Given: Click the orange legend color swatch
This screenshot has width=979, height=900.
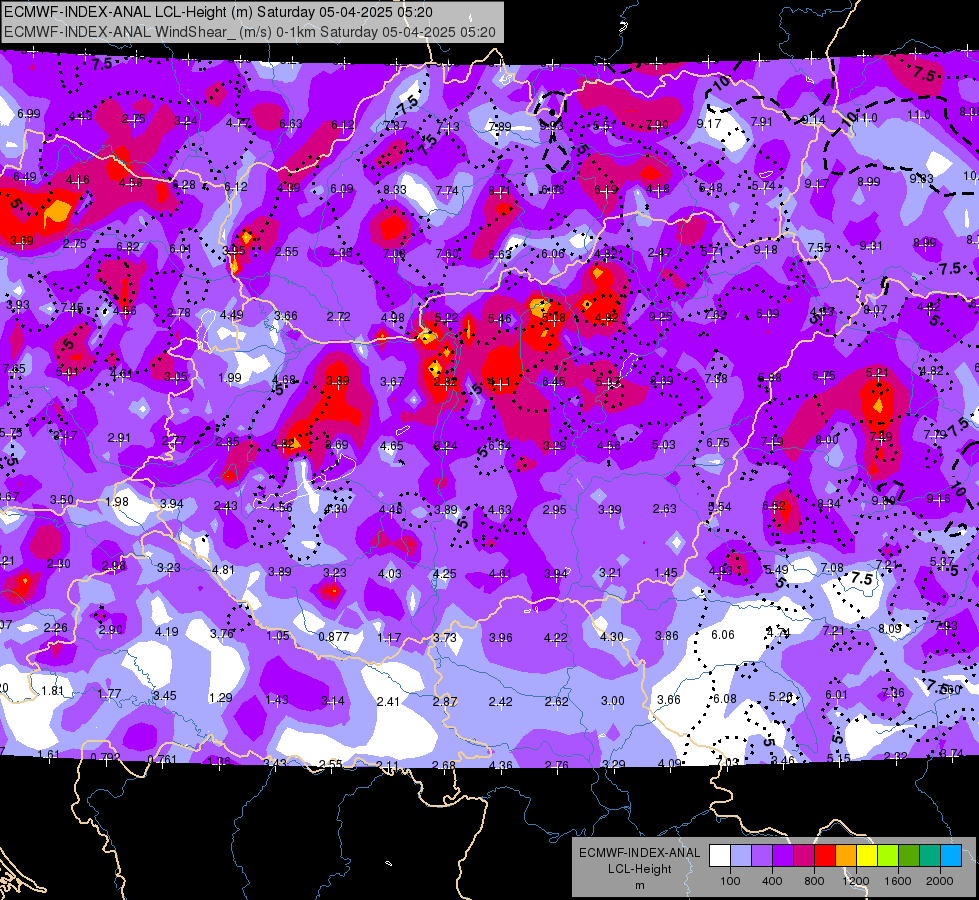Looking at the screenshot, I should pyautogui.click(x=846, y=856).
